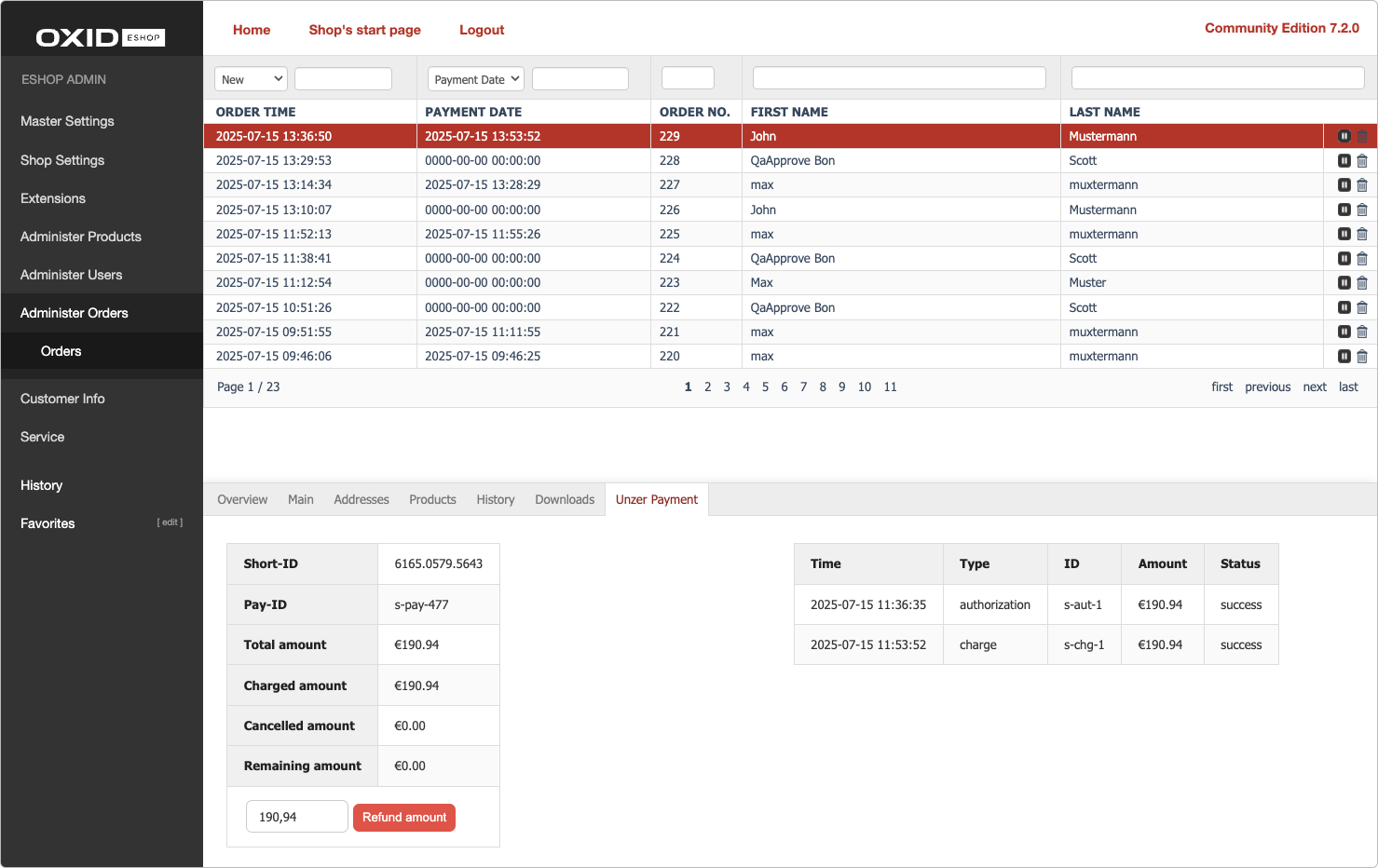Delete order 228 using the trash icon

(1362, 160)
